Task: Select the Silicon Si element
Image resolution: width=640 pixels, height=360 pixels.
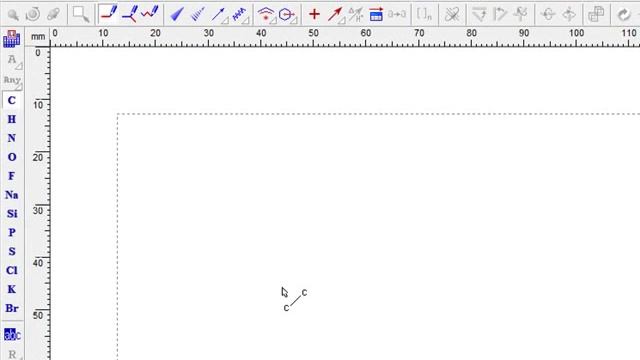Action: (12, 213)
